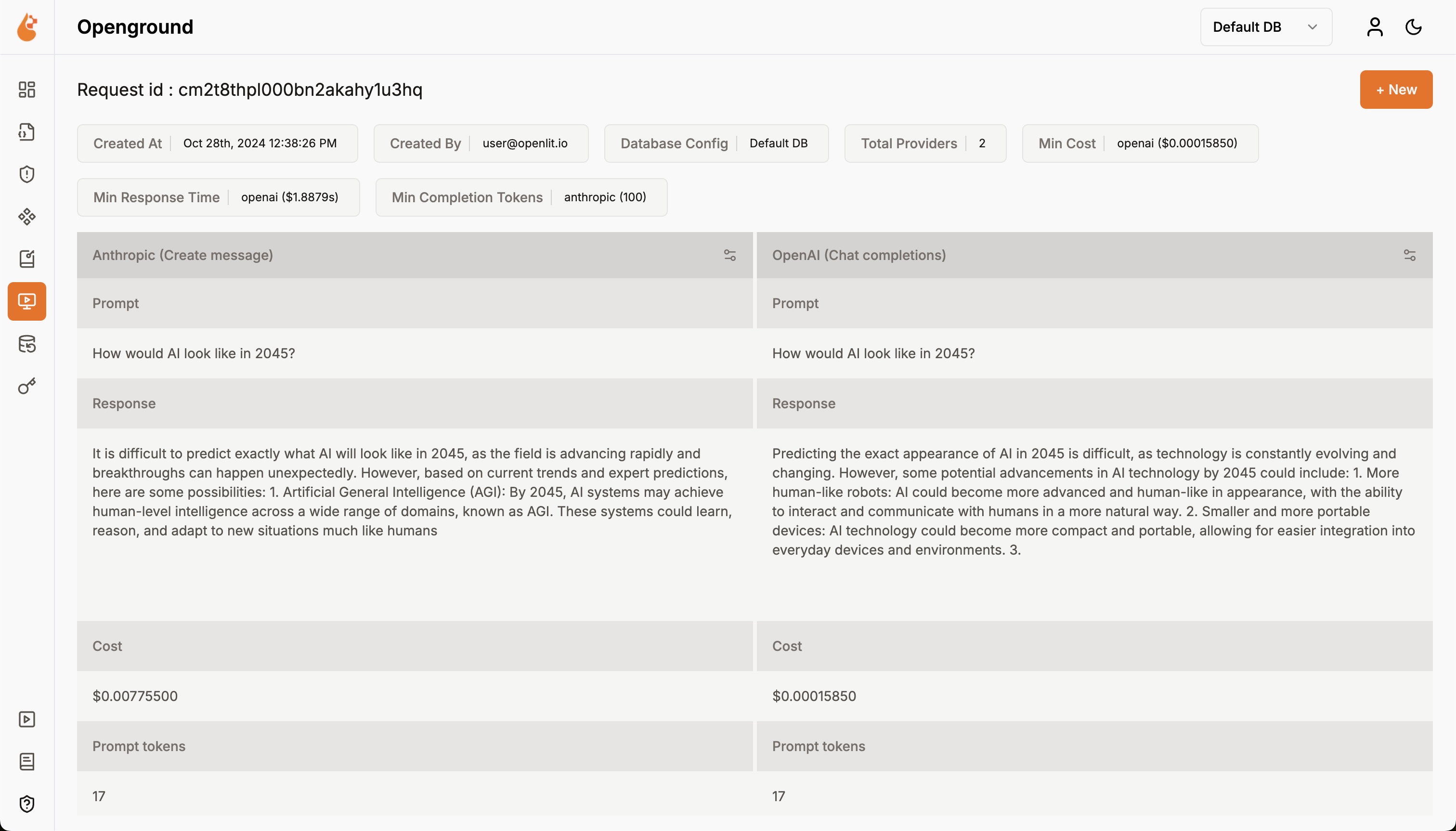Open the user profile icon menu
The image size is (1456, 831).
point(1374,27)
